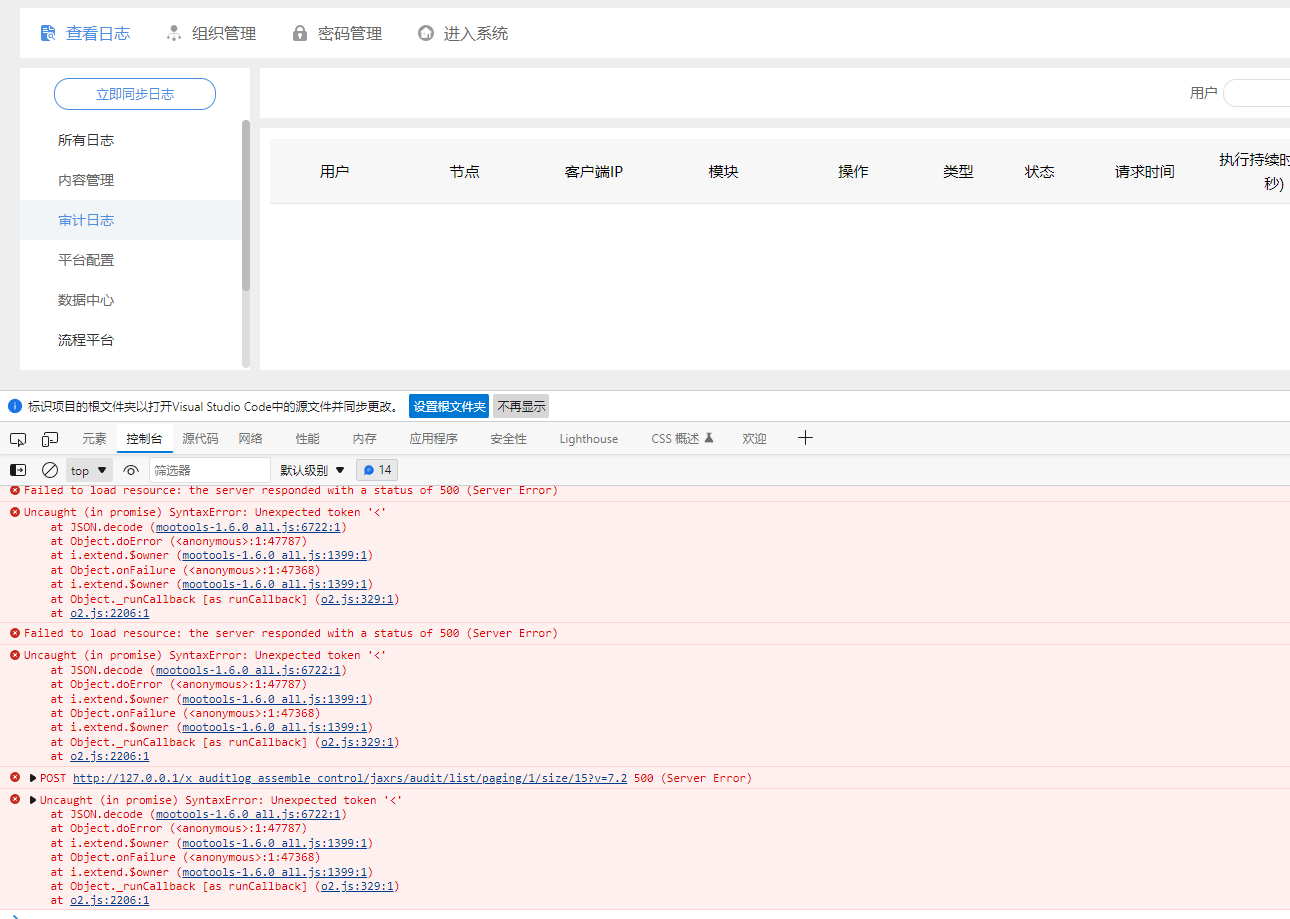This screenshot has height=919, width=1290.
Task: Clear the console with the clear icon
Action: 48,469
